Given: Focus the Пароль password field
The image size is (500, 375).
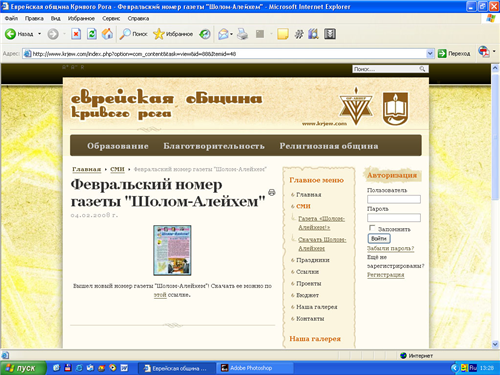Looking at the screenshot, I should [394, 218].
